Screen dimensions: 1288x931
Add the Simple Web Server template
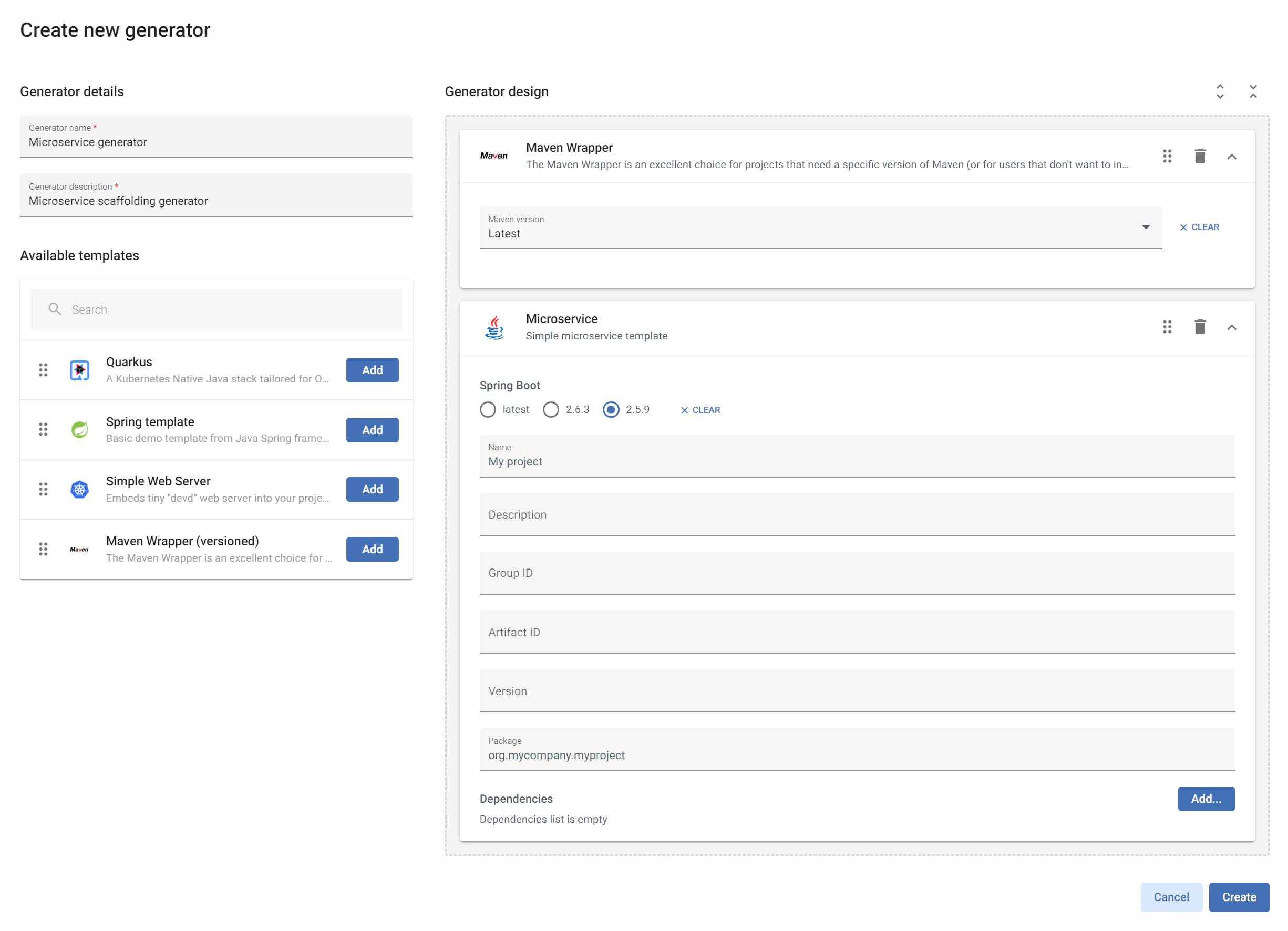[373, 489]
